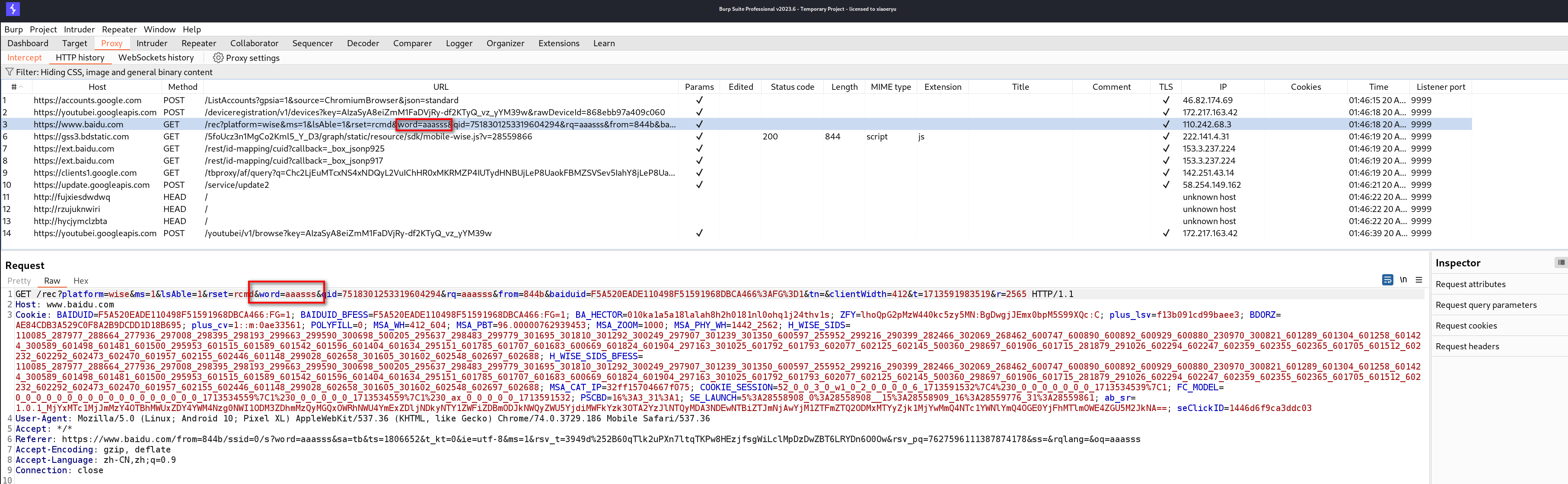Change the Inspector panel layout icon
Screen dimensions: 1568x484
pyautogui.click(x=1561, y=263)
